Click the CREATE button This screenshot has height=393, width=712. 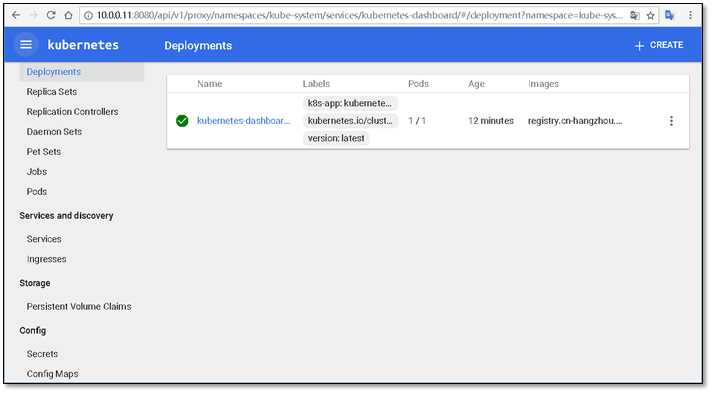(659, 45)
